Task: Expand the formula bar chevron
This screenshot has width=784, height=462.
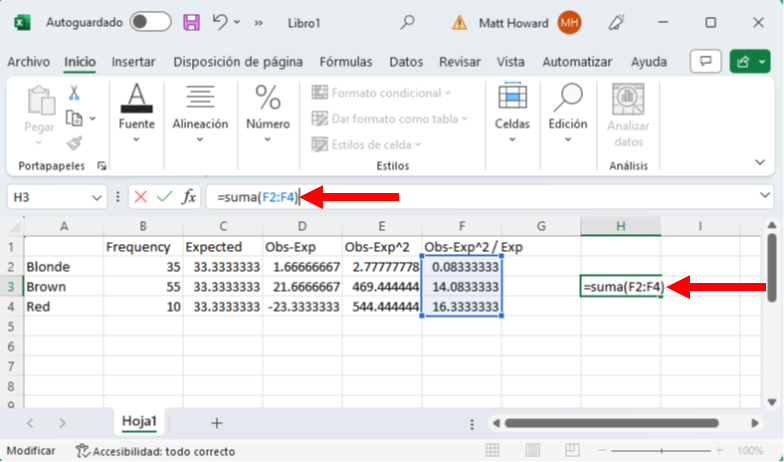Action: point(766,197)
